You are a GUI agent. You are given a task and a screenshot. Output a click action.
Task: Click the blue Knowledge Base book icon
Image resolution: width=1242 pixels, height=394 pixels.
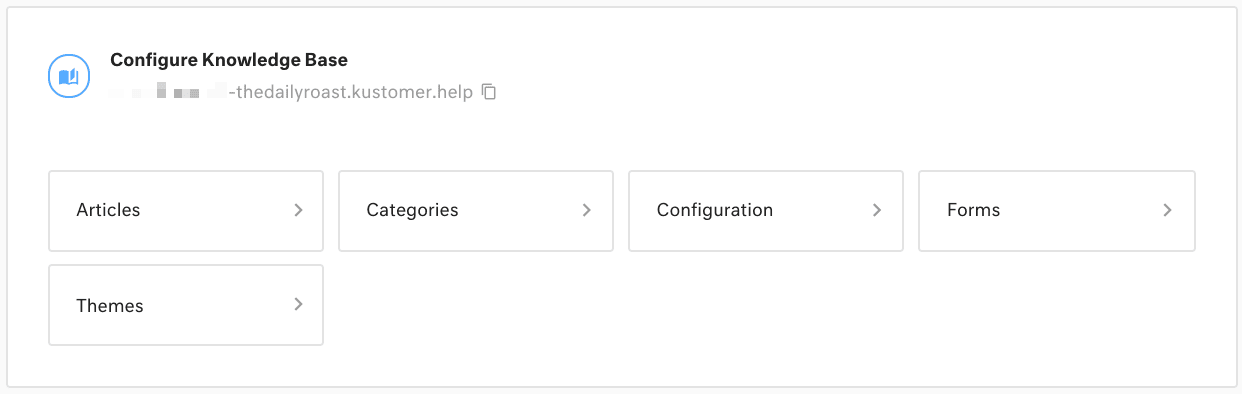(69, 76)
